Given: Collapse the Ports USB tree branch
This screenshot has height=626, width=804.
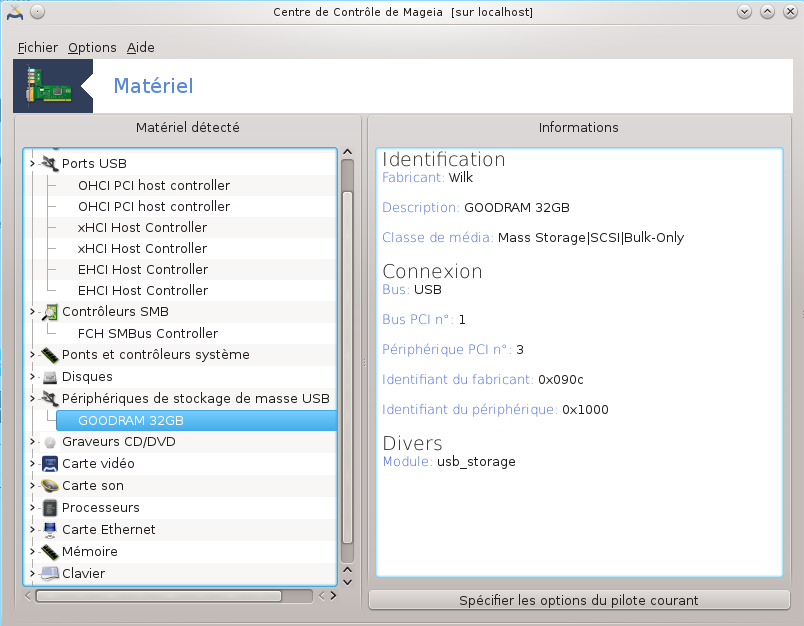Looking at the screenshot, I should 33,163.
